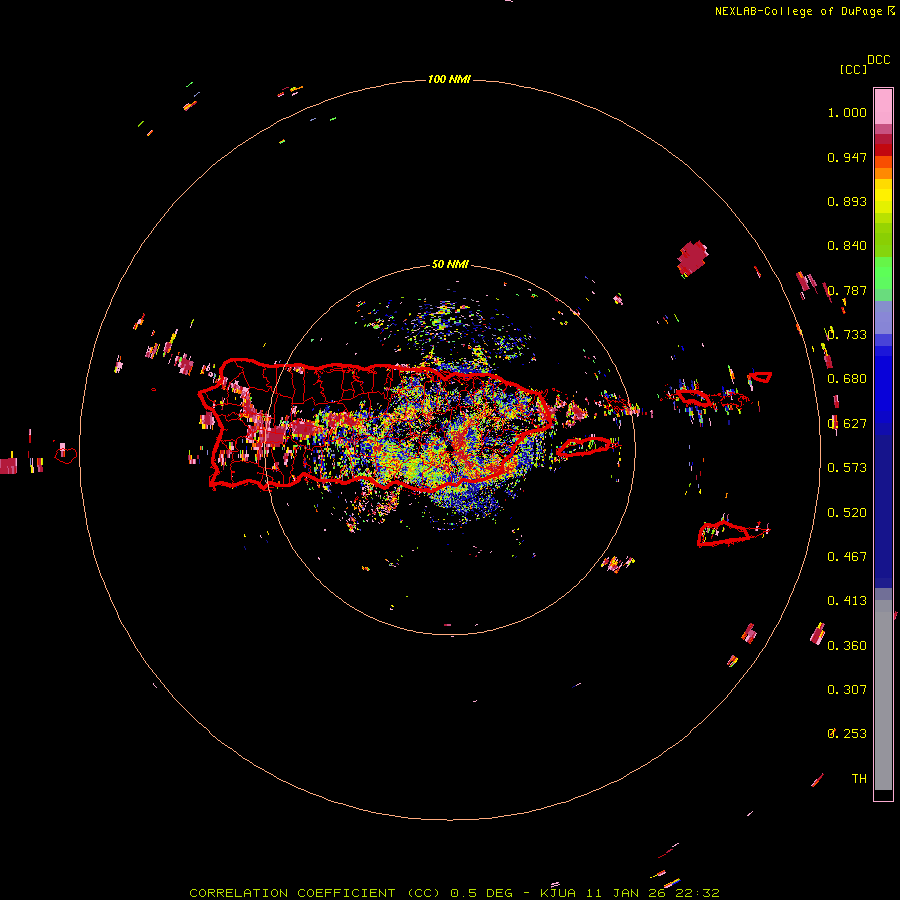Click the 0.680 scale value
900x900 pixels.
847,379
